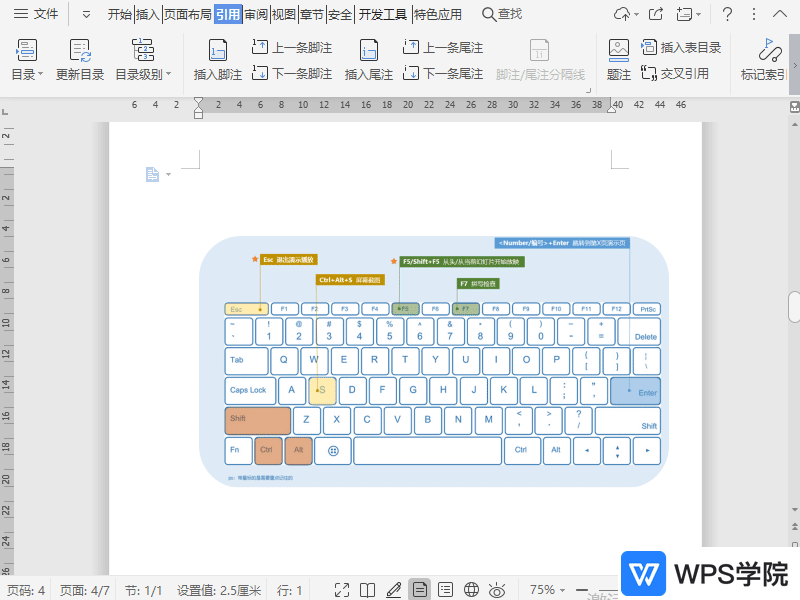Click the 标记索引 (Mark Index) icon
The width and height of the screenshot is (800, 600).
(x=769, y=52)
